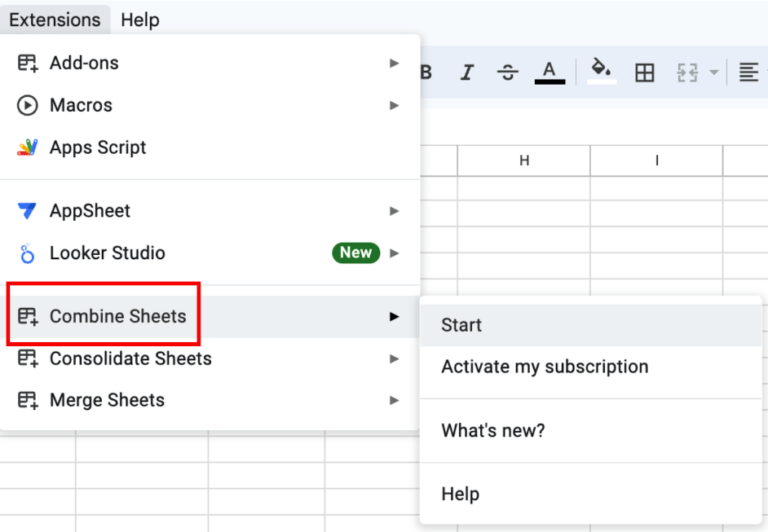Open What's new? in the submenu

(493, 431)
